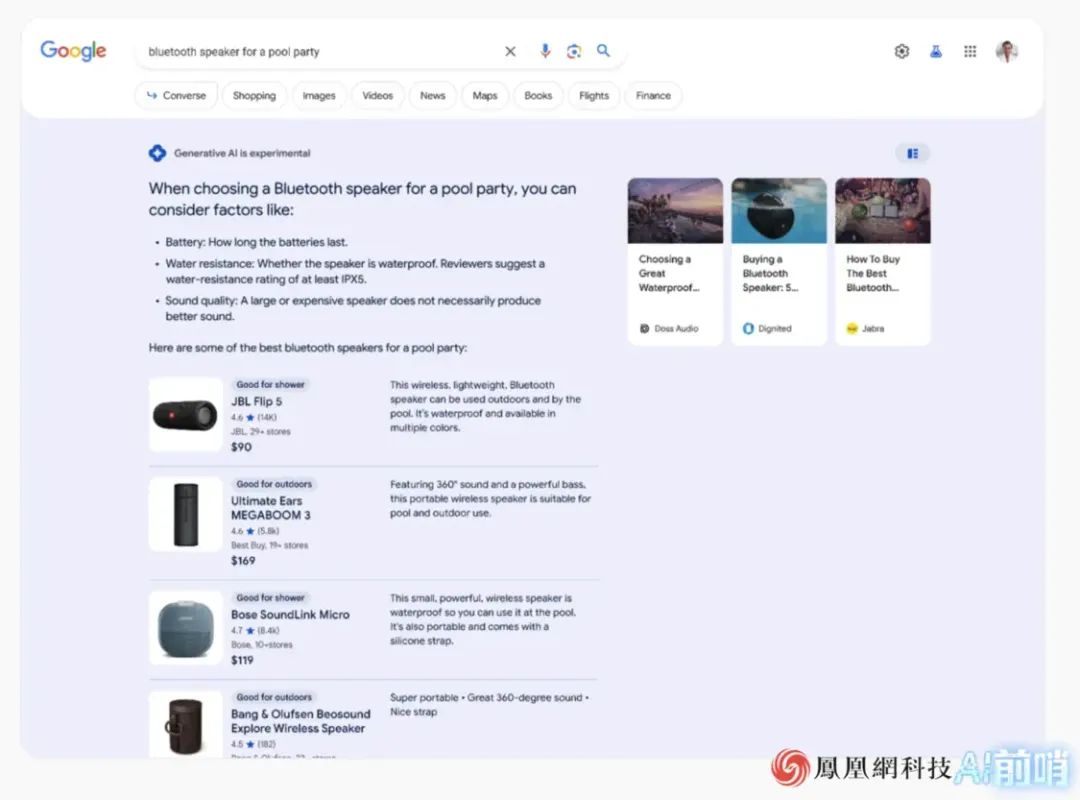The height and width of the screenshot is (800, 1080).
Task: Open Ultimate Ears MEGABOOM 3 listing
Action: coord(270,508)
